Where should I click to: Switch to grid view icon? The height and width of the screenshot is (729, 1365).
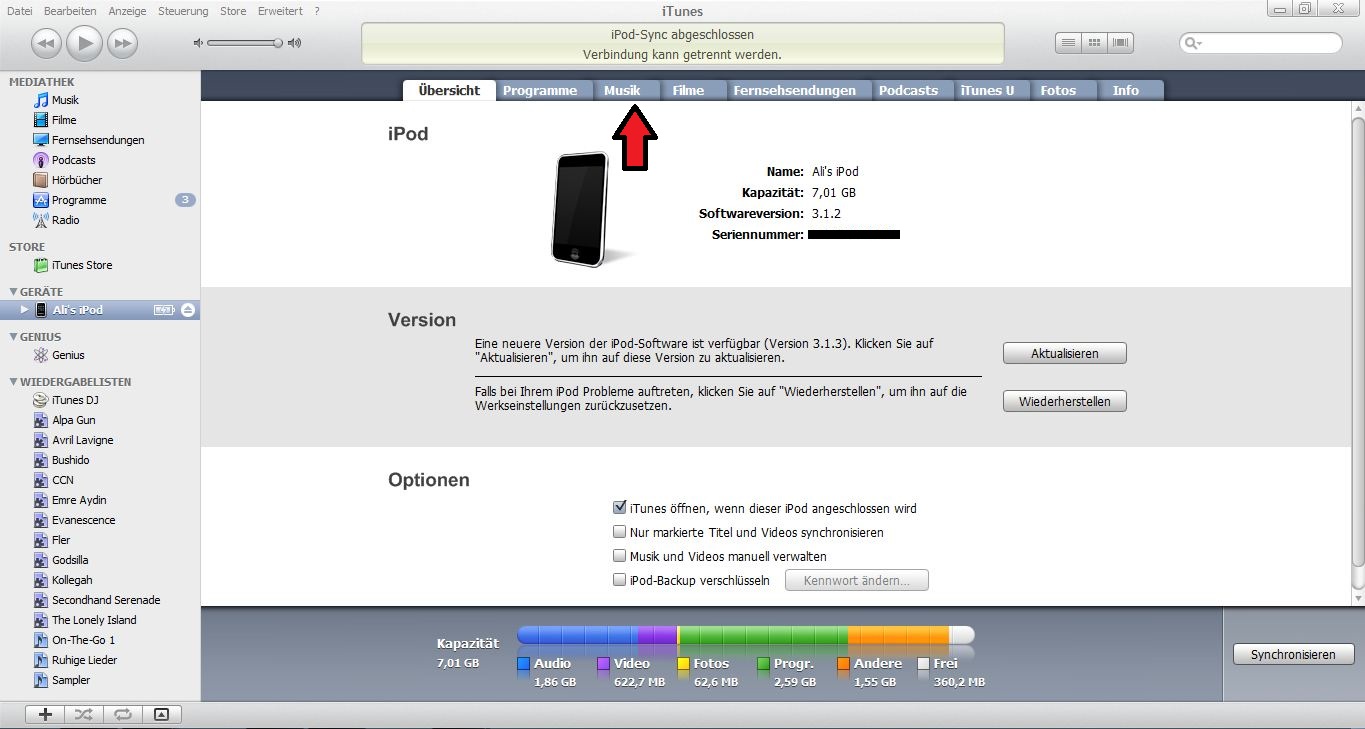point(1095,43)
